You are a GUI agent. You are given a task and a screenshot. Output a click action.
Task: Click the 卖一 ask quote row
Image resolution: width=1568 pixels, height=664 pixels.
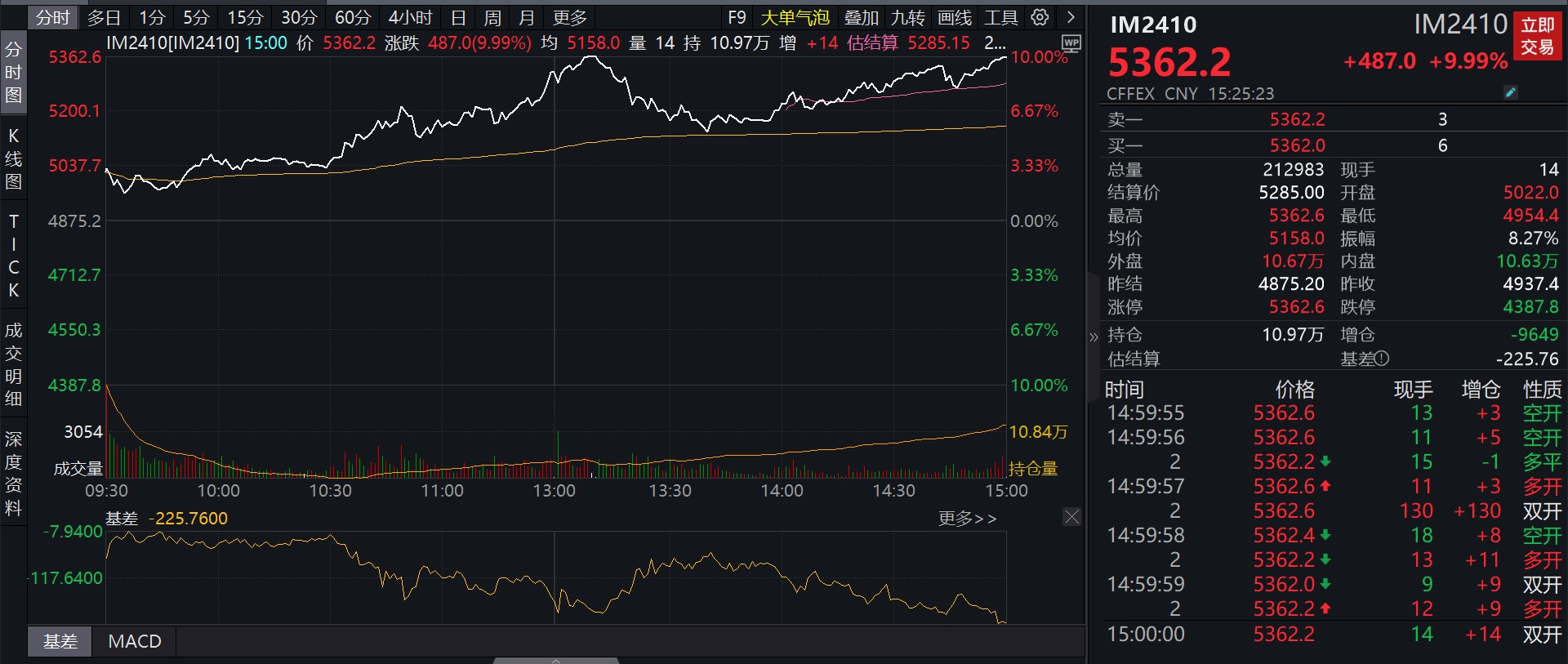(1332, 119)
